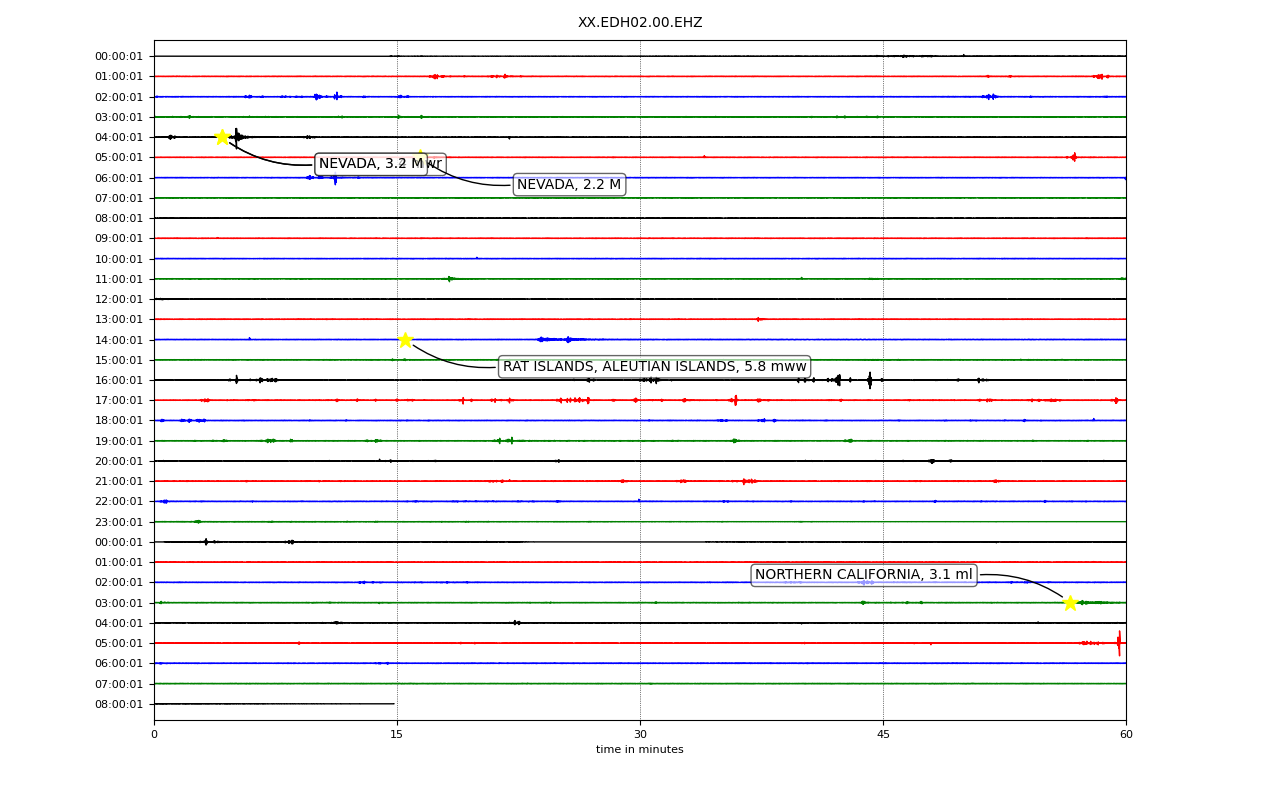Click the 60 tick on the time axis
1280x800 pixels.
tap(1126, 734)
